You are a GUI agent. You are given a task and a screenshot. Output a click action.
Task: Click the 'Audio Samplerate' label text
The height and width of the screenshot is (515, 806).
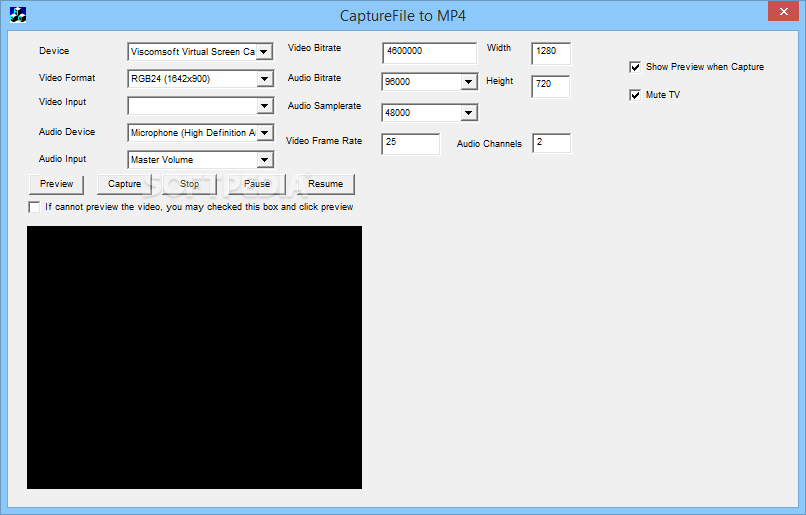324,106
